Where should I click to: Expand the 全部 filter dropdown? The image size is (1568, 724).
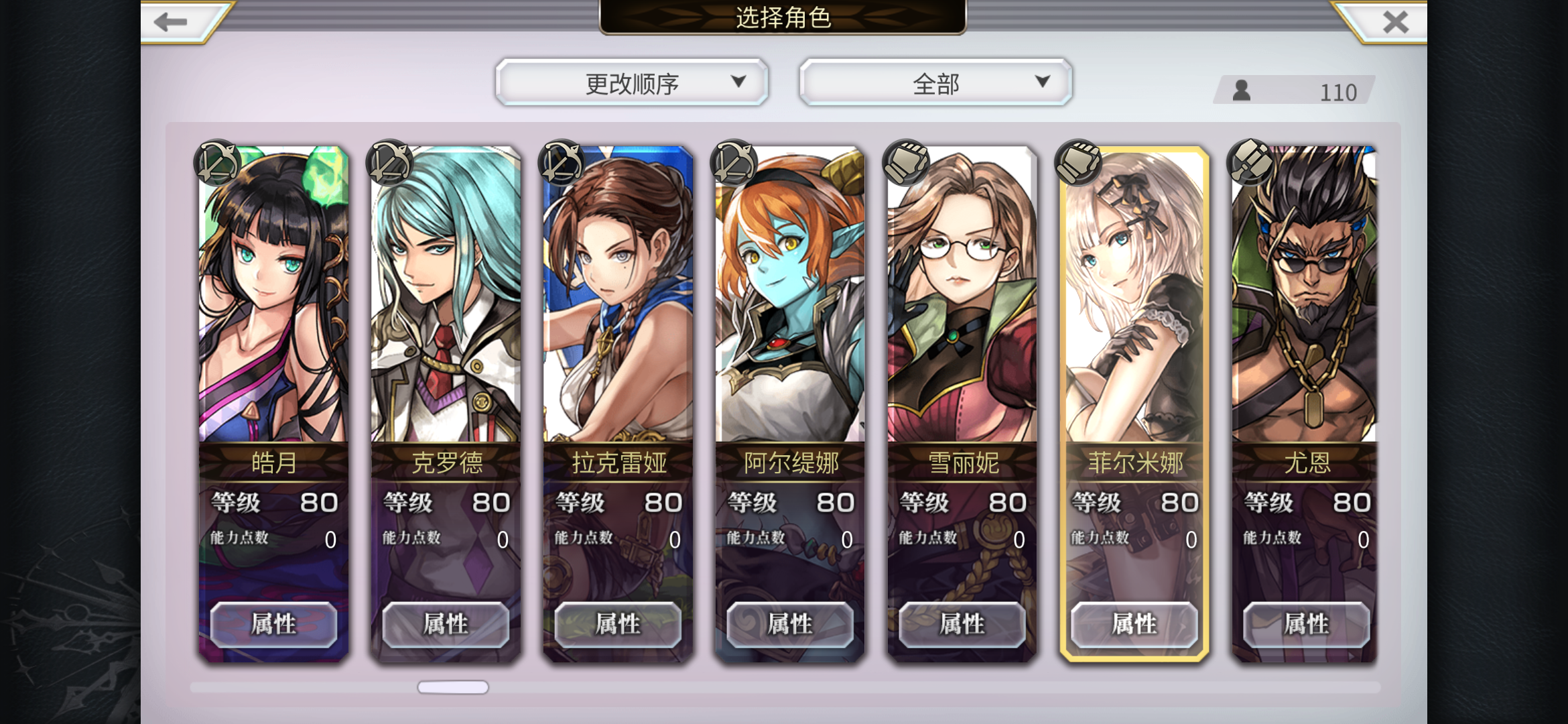pos(936,82)
